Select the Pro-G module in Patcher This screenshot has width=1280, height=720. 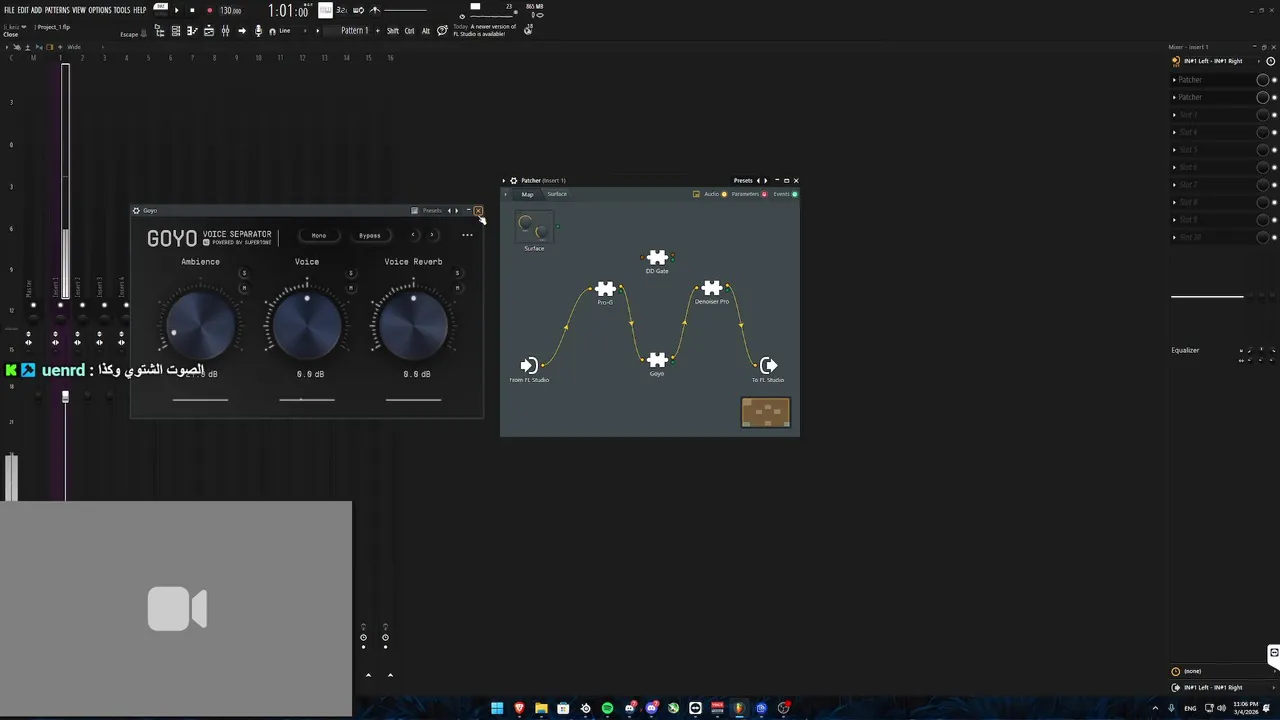tap(605, 290)
